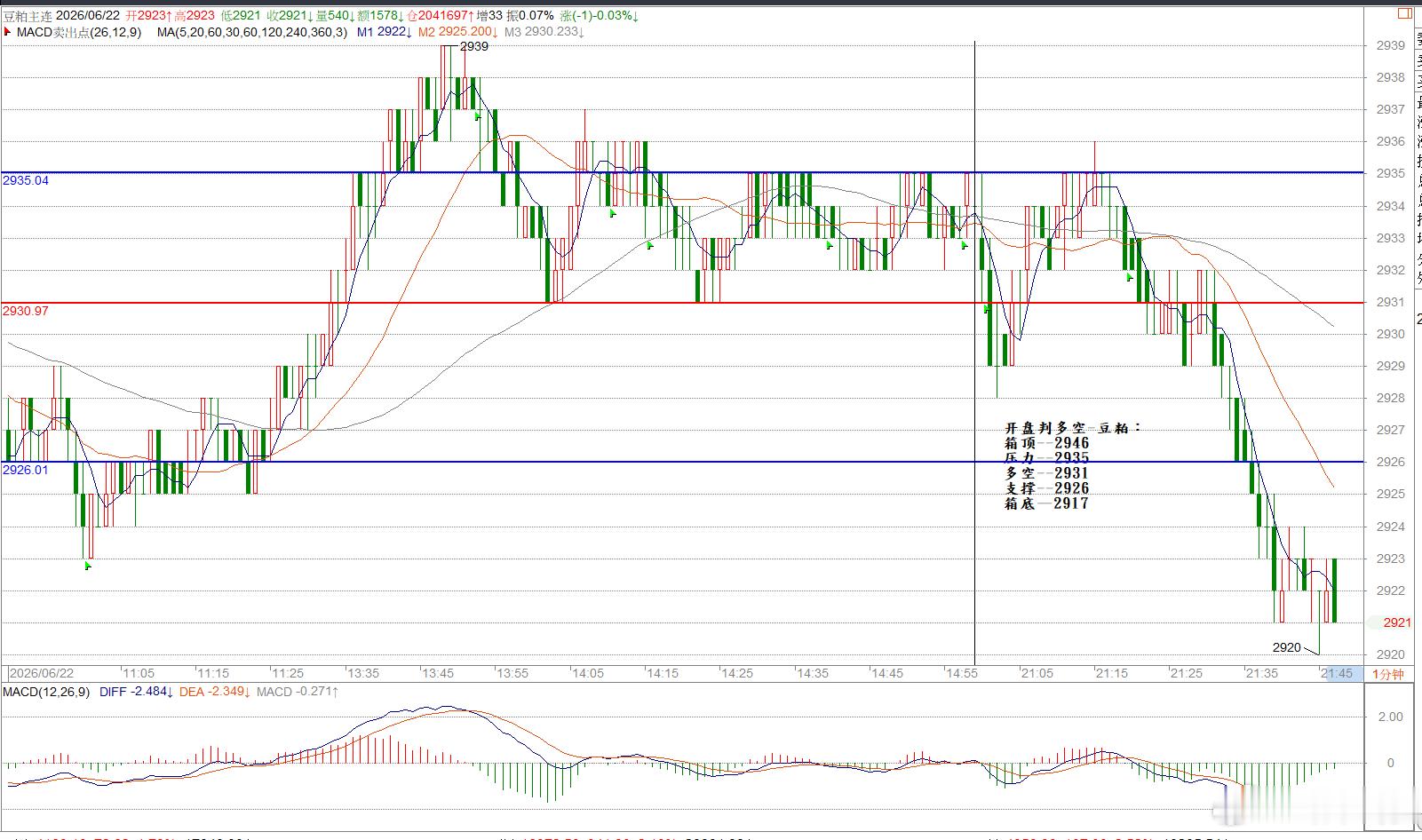Click the green signal flag under the 11:00 low candle
The image size is (1422, 840).
pos(88,566)
